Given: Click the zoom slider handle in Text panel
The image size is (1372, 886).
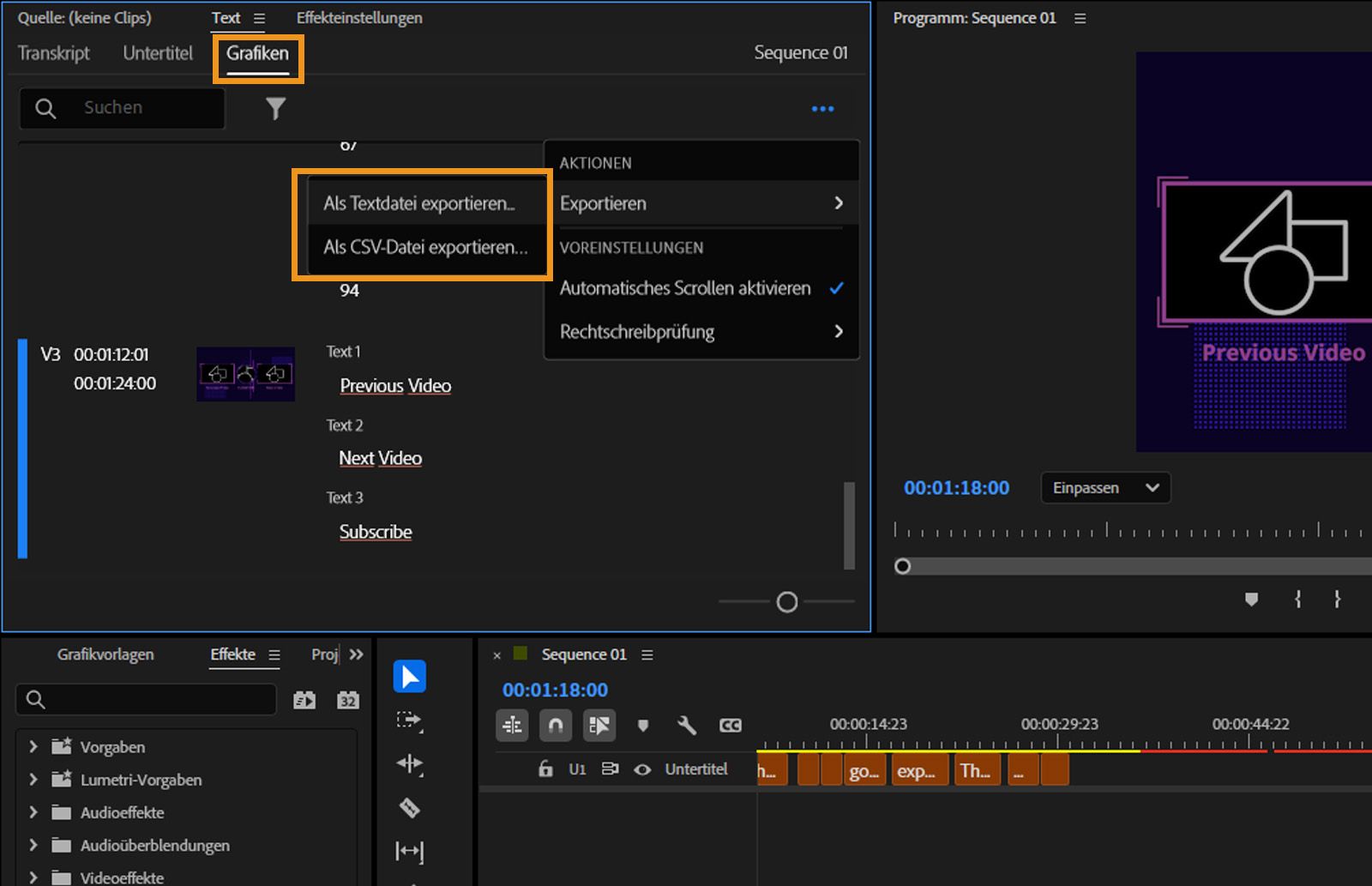Looking at the screenshot, I should point(786,602).
